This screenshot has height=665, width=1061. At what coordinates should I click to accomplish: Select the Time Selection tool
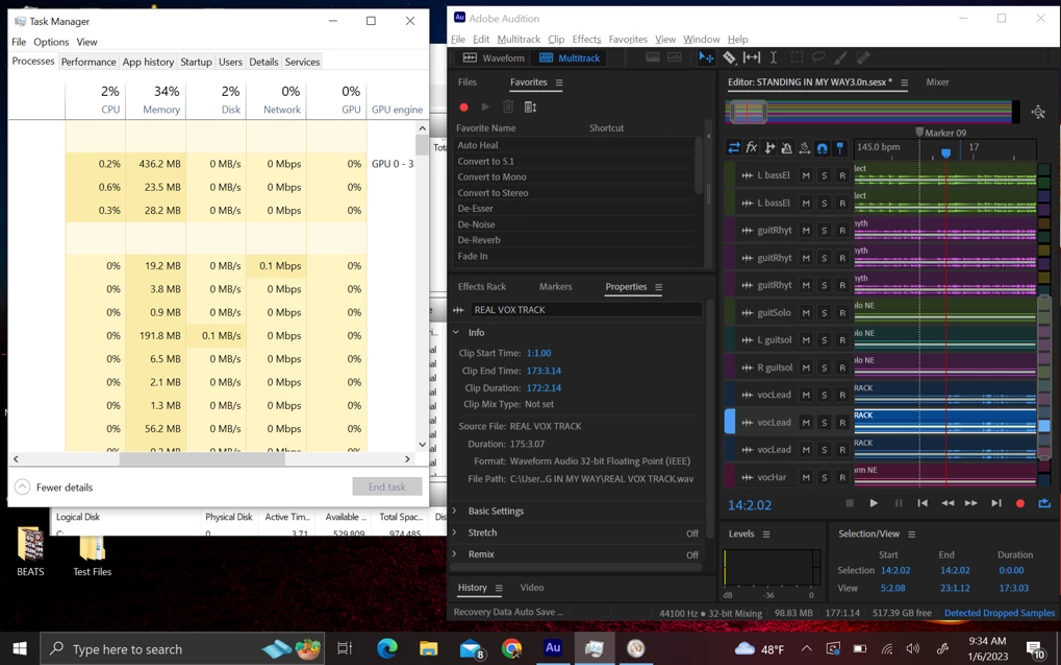click(x=773, y=58)
